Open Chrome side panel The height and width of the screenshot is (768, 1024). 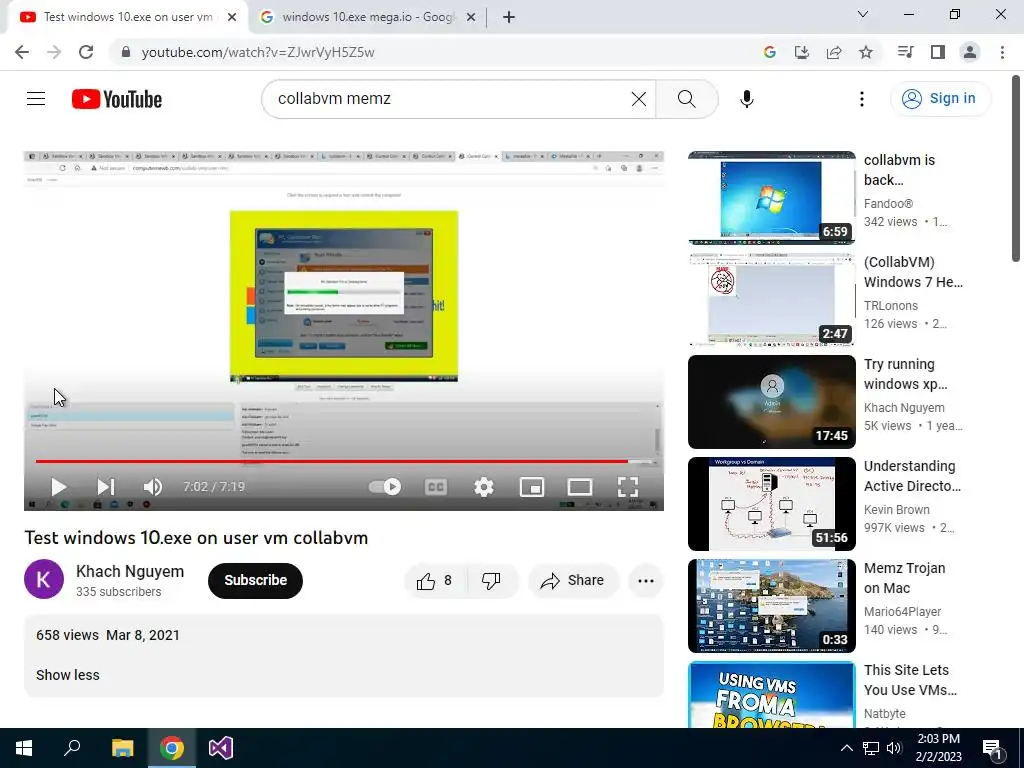click(x=938, y=52)
